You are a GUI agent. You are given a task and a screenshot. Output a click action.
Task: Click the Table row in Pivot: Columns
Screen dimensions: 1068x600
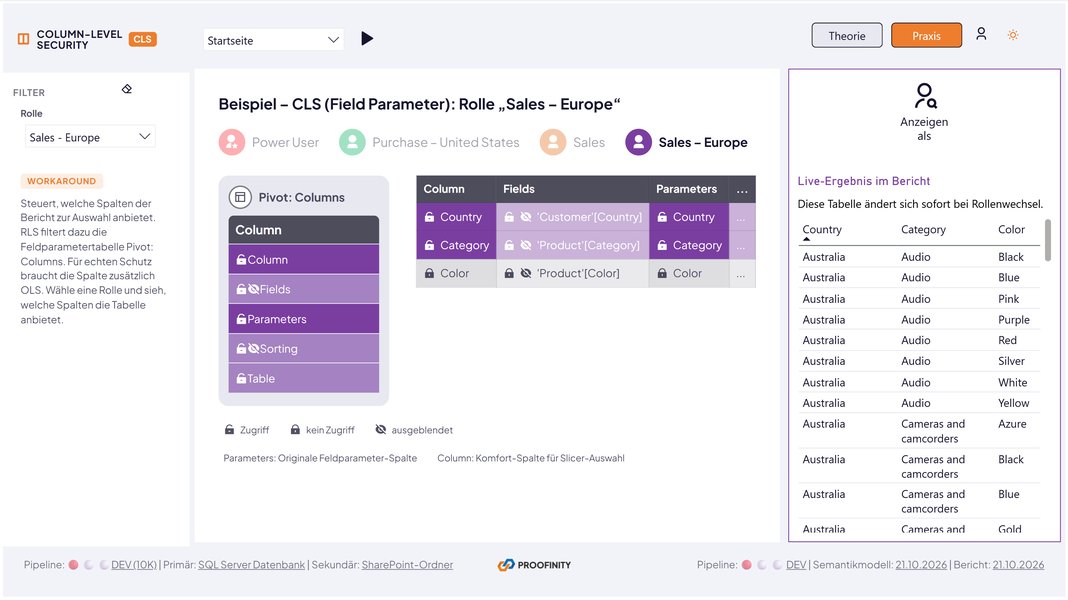coord(304,379)
